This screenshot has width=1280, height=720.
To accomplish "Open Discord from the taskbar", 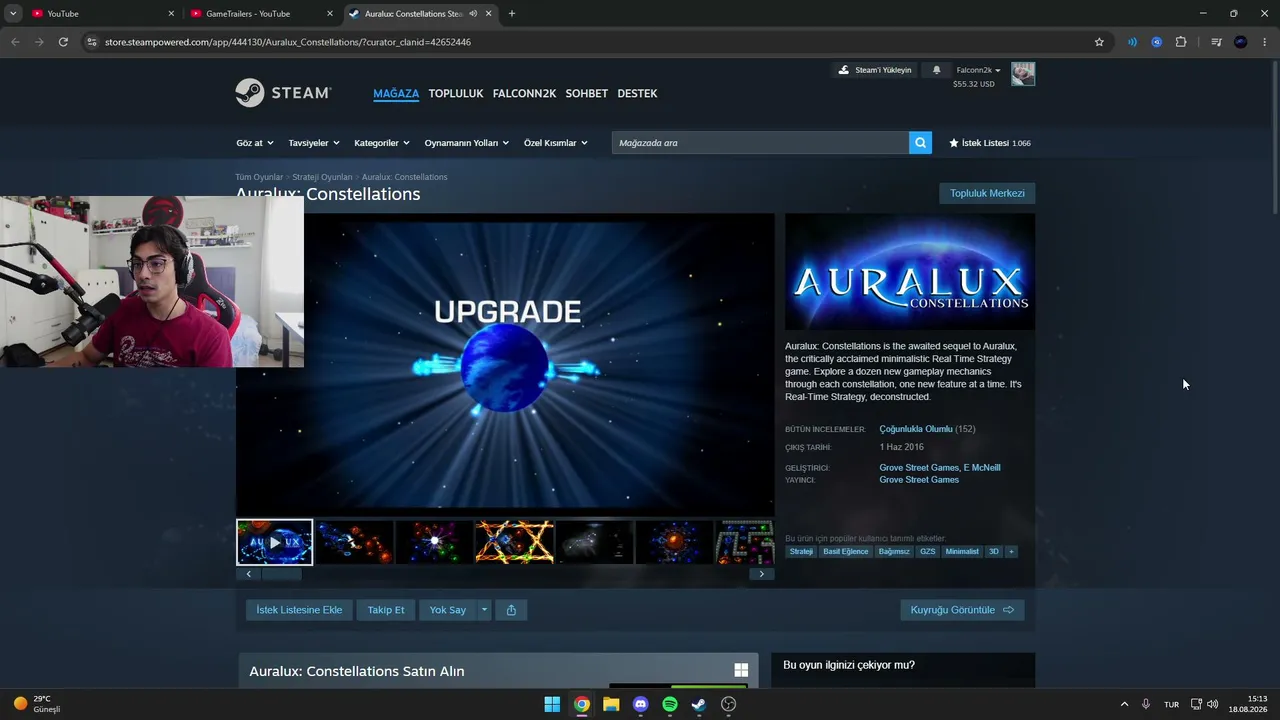I will (x=641, y=704).
